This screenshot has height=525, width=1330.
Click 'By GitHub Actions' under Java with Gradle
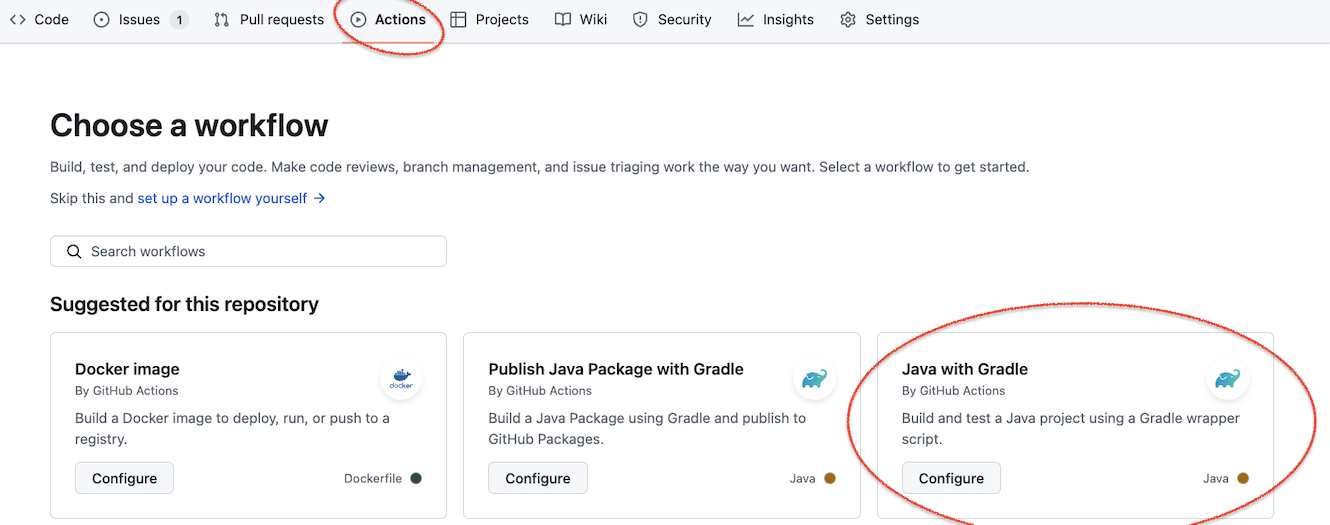(953, 390)
